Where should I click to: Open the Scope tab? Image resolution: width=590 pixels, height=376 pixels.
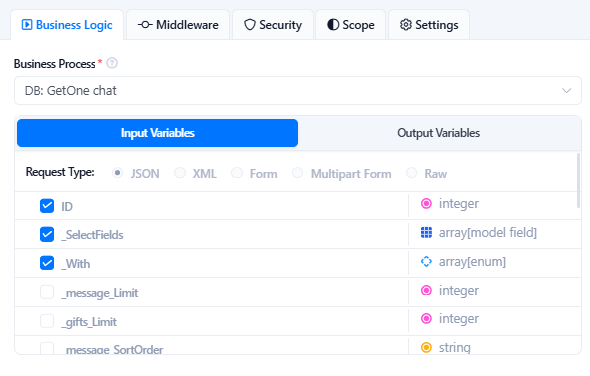click(x=351, y=25)
